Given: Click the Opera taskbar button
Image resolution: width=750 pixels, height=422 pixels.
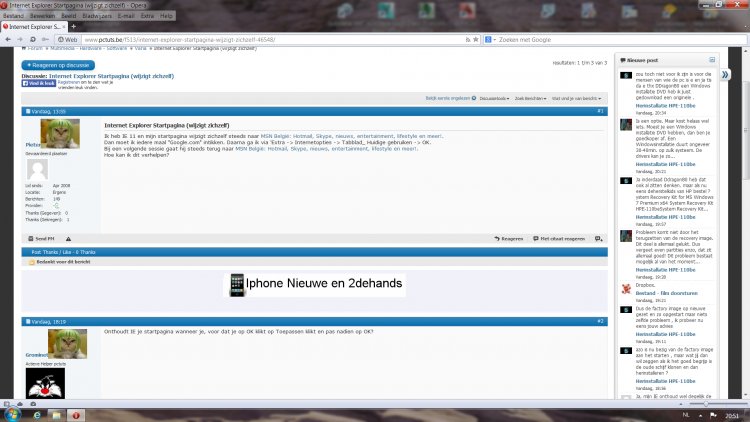Looking at the screenshot, I should 76,415.
